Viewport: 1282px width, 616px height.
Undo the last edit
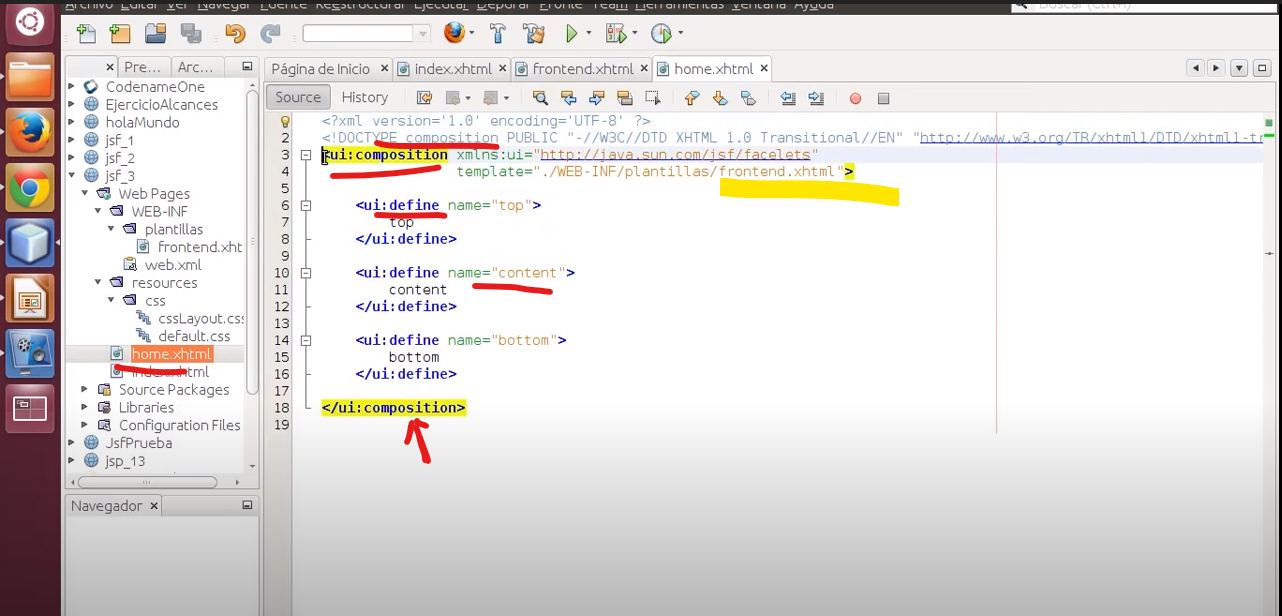click(235, 34)
